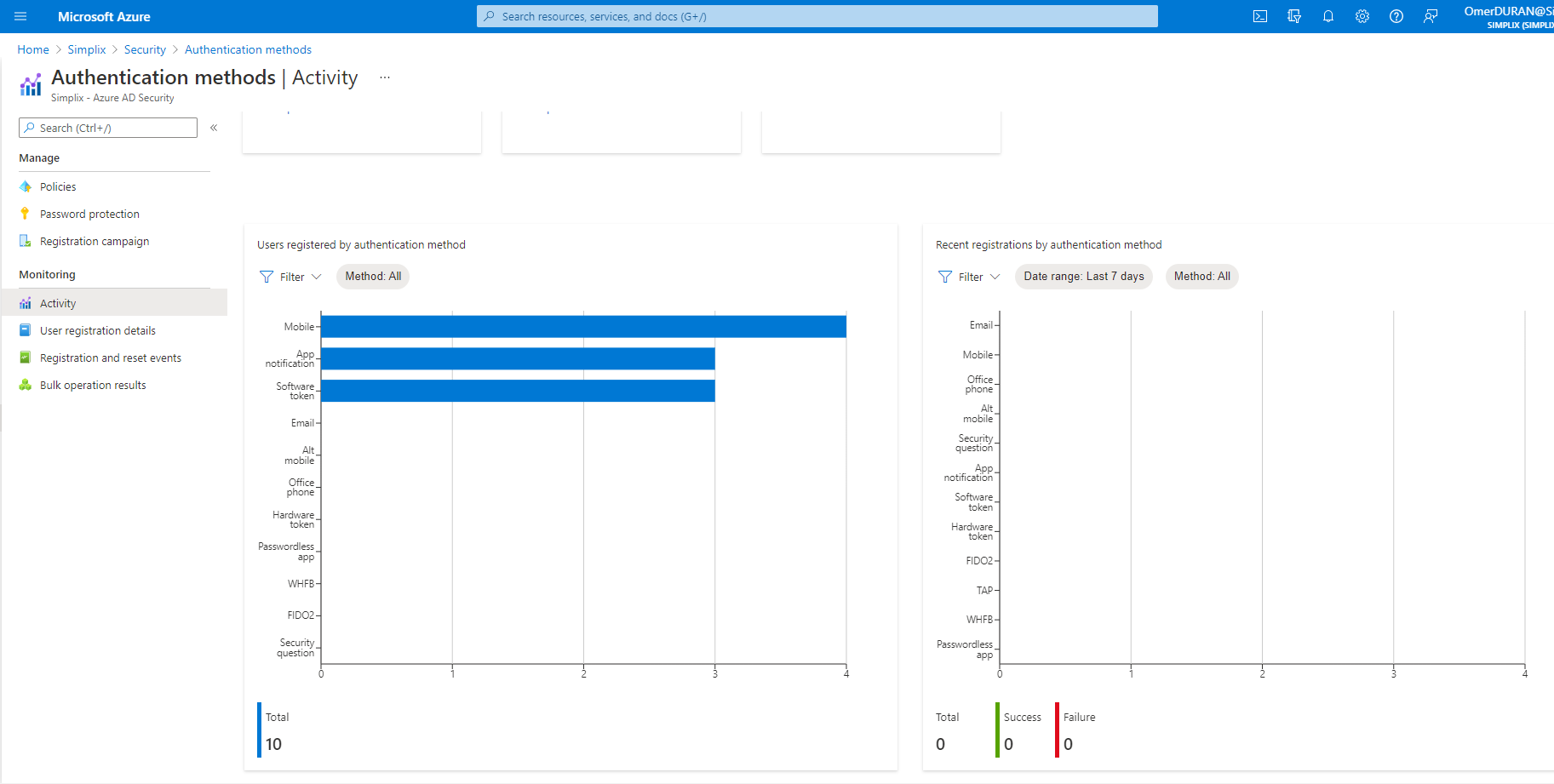Open Directories and subscriptions filter icon
Viewport: 1554px width, 784px height.
point(1294,16)
